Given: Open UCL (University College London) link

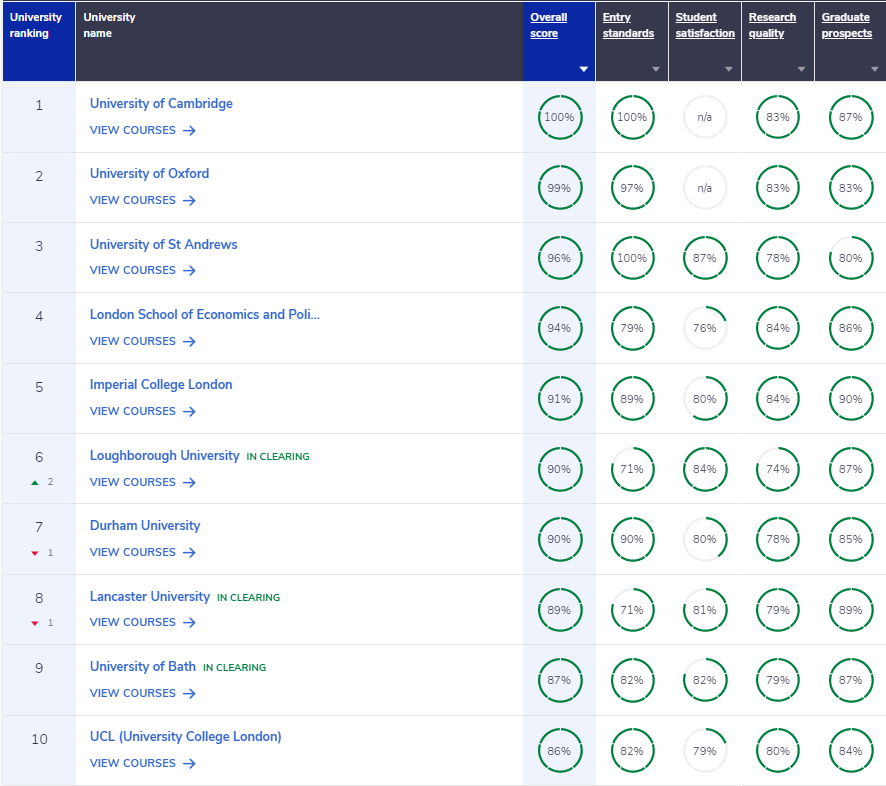Looking at the screenshot, I should (185, 736).
